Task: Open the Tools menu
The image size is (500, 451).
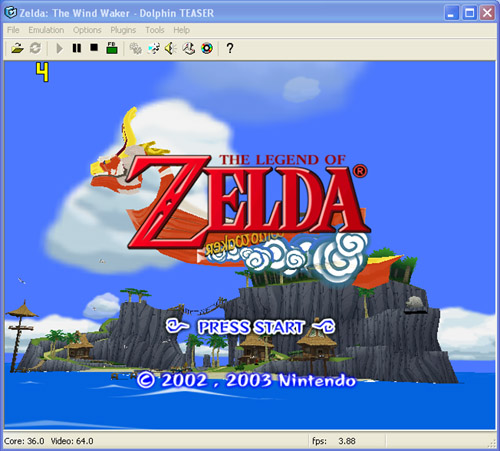Action: tap(155, 30)
